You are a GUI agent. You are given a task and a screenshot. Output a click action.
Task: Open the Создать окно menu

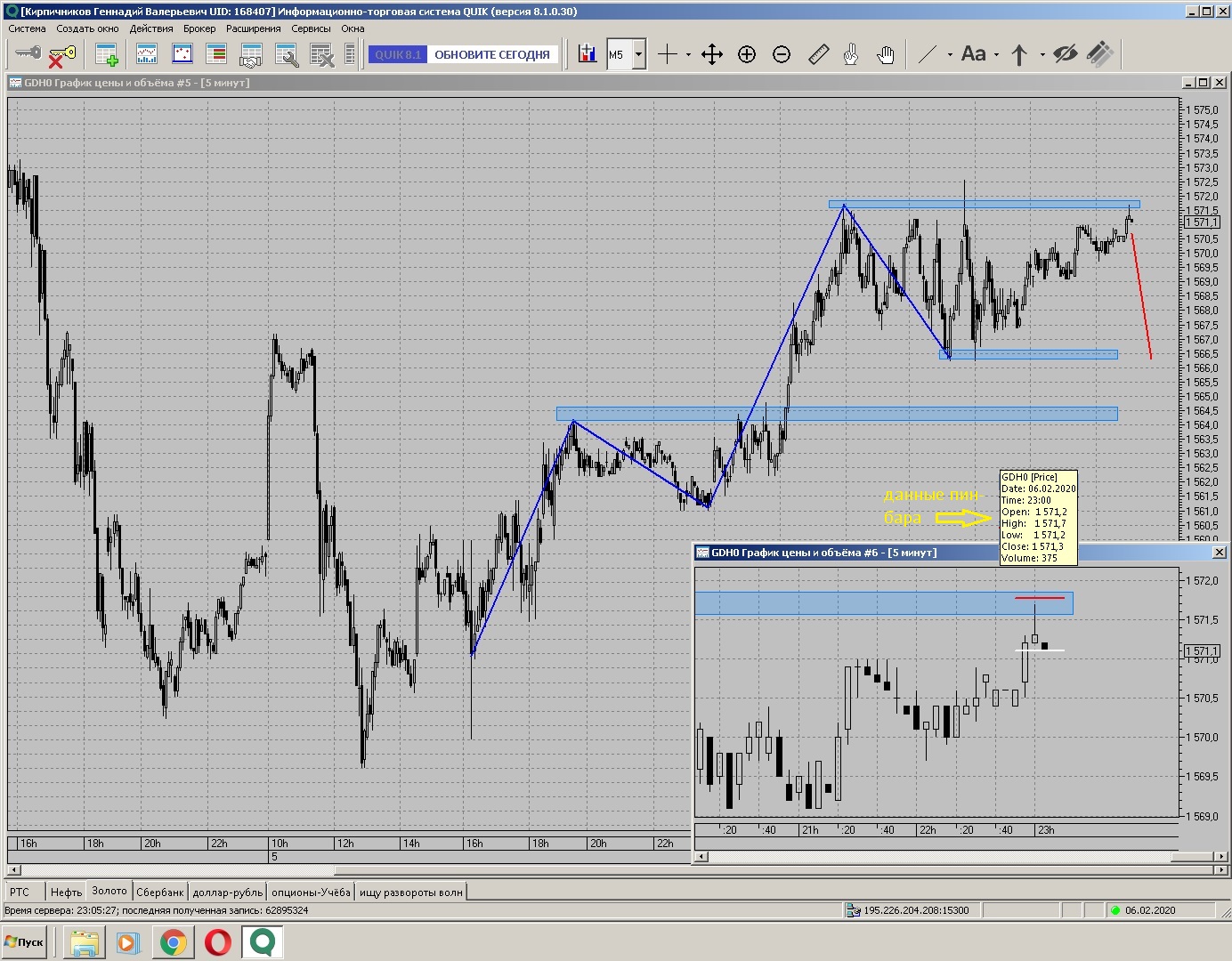(x=87, y=28)
